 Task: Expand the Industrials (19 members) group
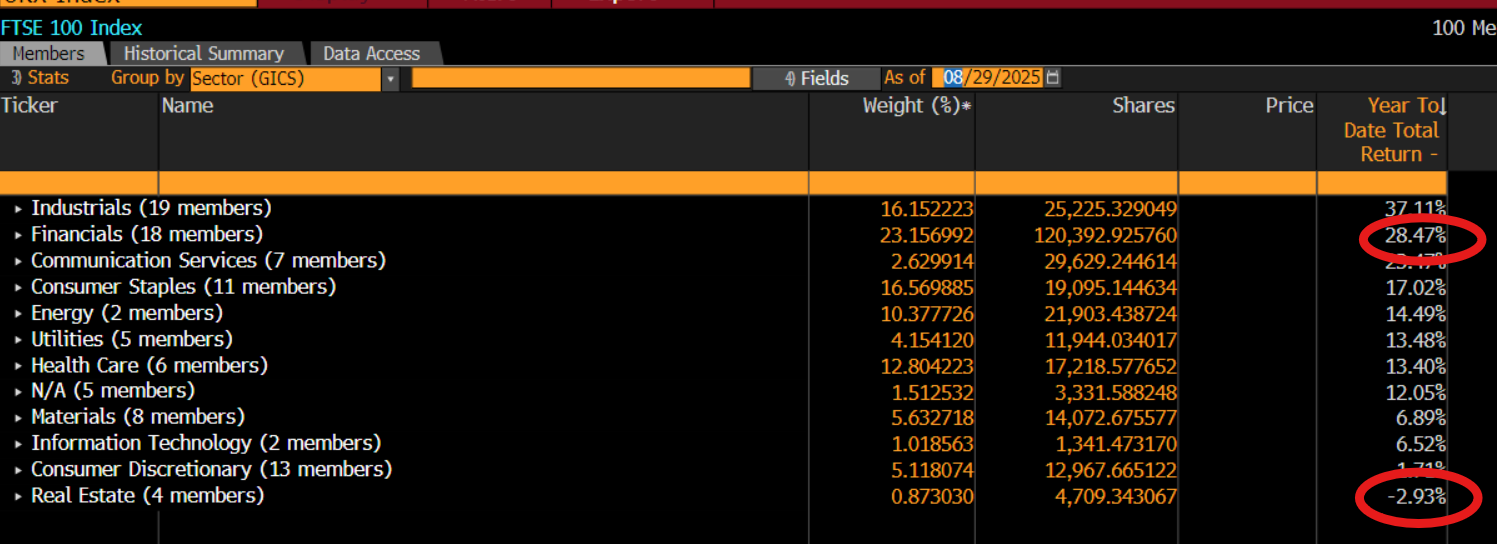tap(18, 209)
